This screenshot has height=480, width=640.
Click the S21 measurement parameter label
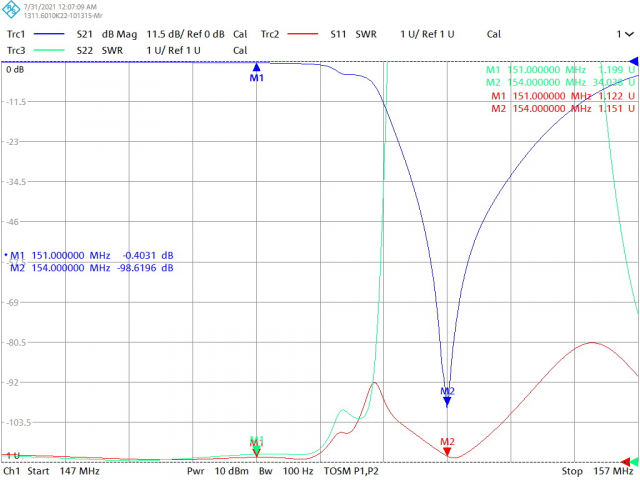click(84, 34)
